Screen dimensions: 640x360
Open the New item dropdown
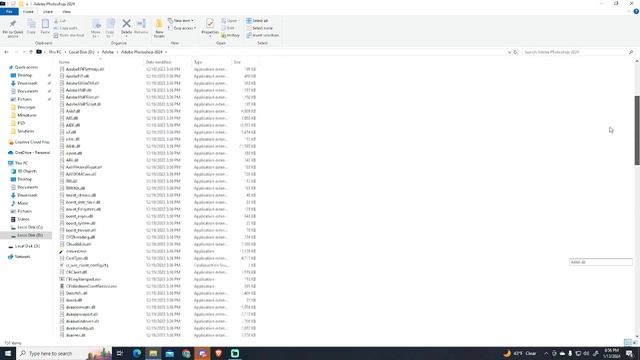tap(181, 21)
